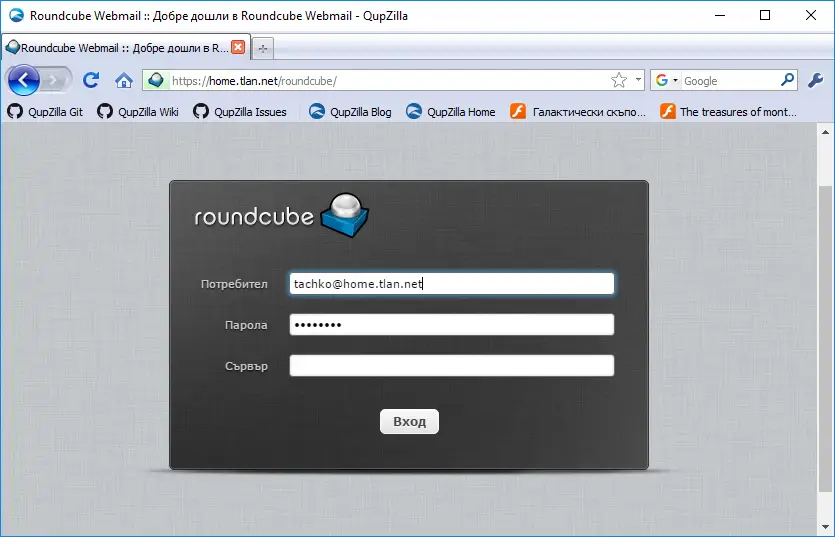Open a new tab with the plus button
This screenshot has width=835, height=537.
263,48
